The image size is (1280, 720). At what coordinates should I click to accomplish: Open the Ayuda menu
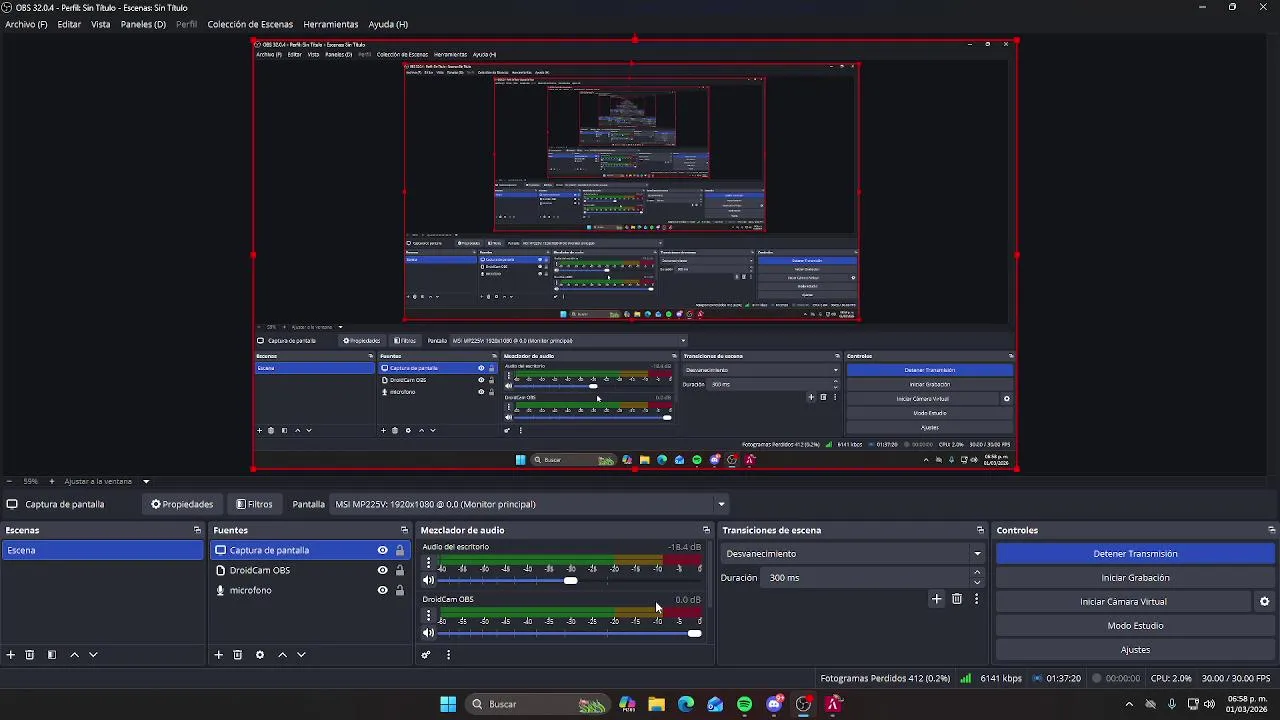[x=388, y=24]
